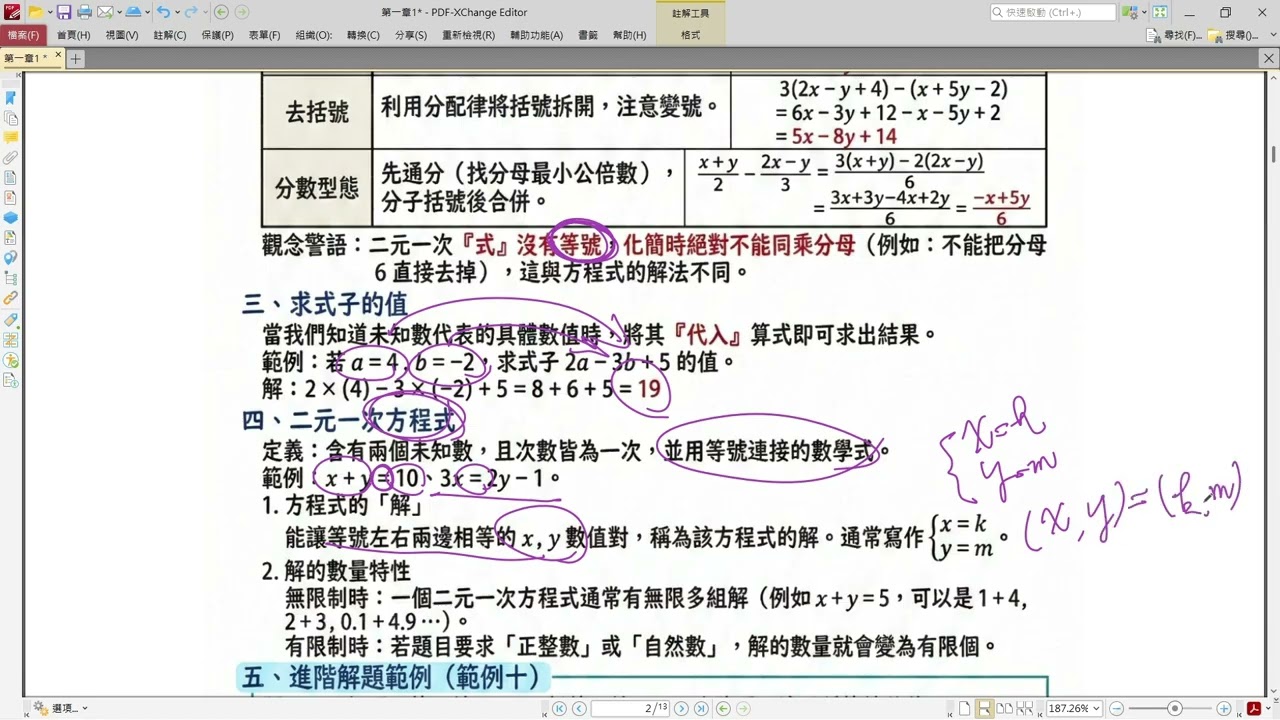Click the 搜尋 search button
This screenshot has height=720, width=1280.
pos(1233,35)
